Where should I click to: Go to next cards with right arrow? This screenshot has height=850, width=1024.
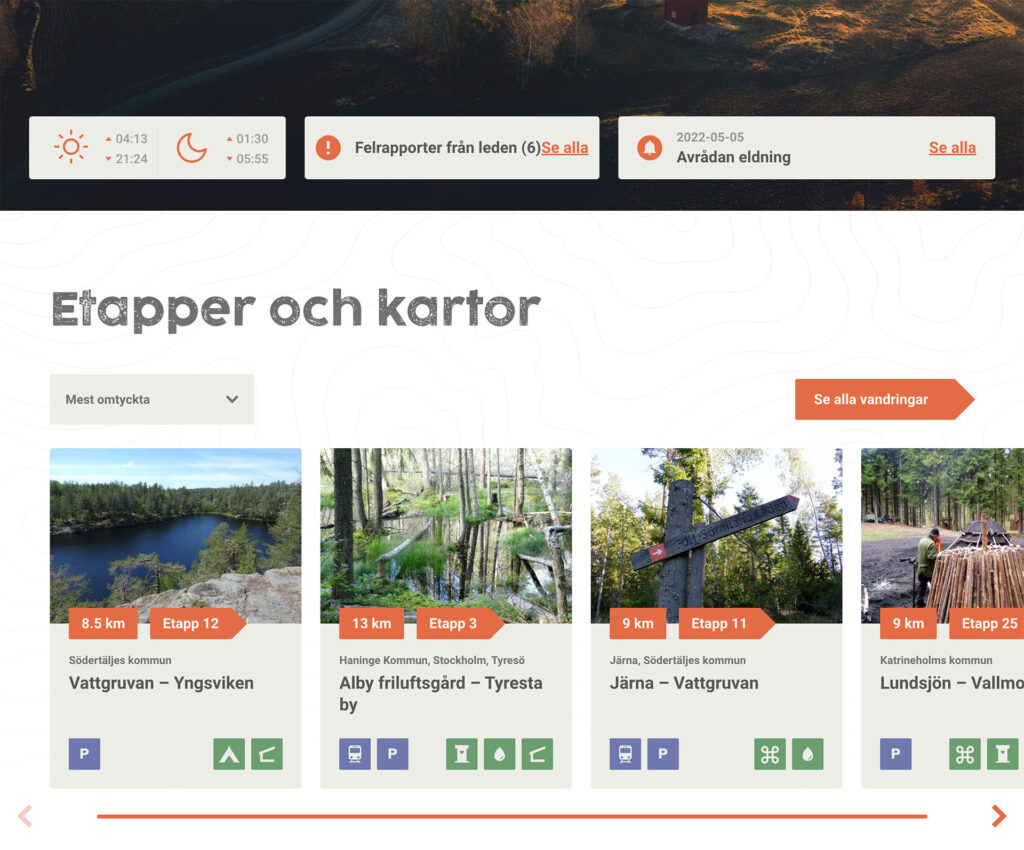click(998, 816)
